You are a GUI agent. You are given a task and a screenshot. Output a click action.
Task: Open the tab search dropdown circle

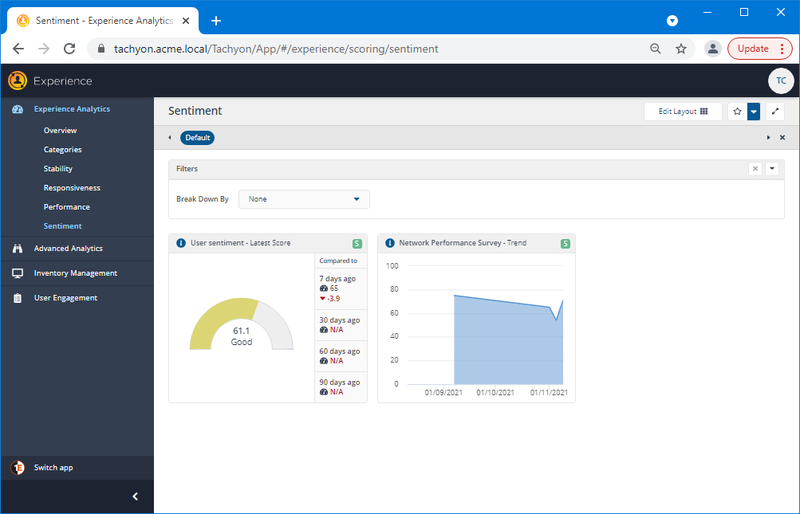click(672, 20)
